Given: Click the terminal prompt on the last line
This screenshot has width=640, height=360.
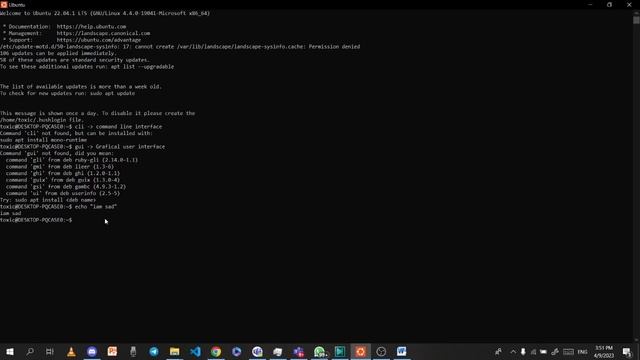Looking at the screenshot, I should point(36,220).
